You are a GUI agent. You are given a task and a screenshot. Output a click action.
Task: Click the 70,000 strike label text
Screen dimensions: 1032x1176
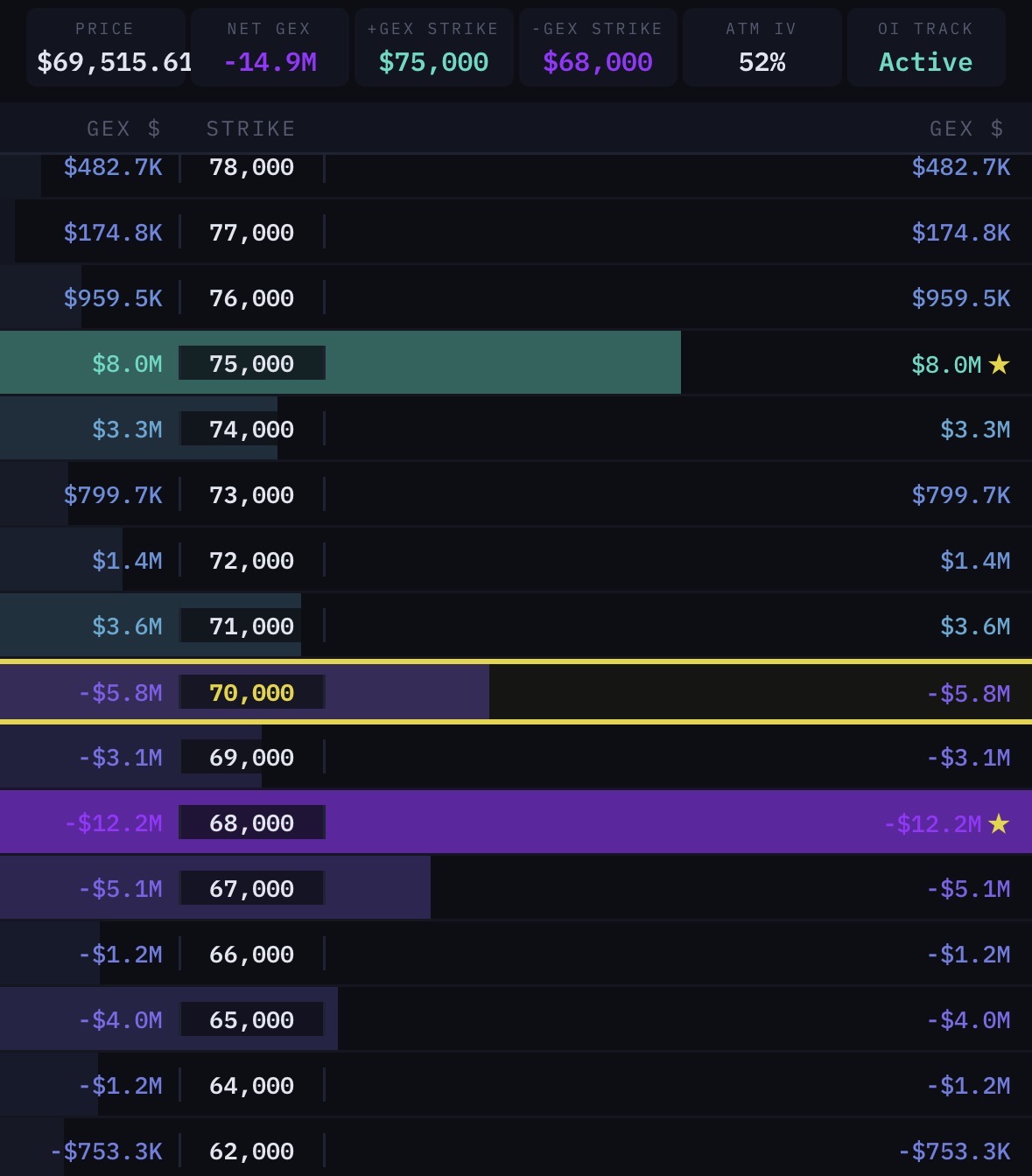tap(250, 691)
